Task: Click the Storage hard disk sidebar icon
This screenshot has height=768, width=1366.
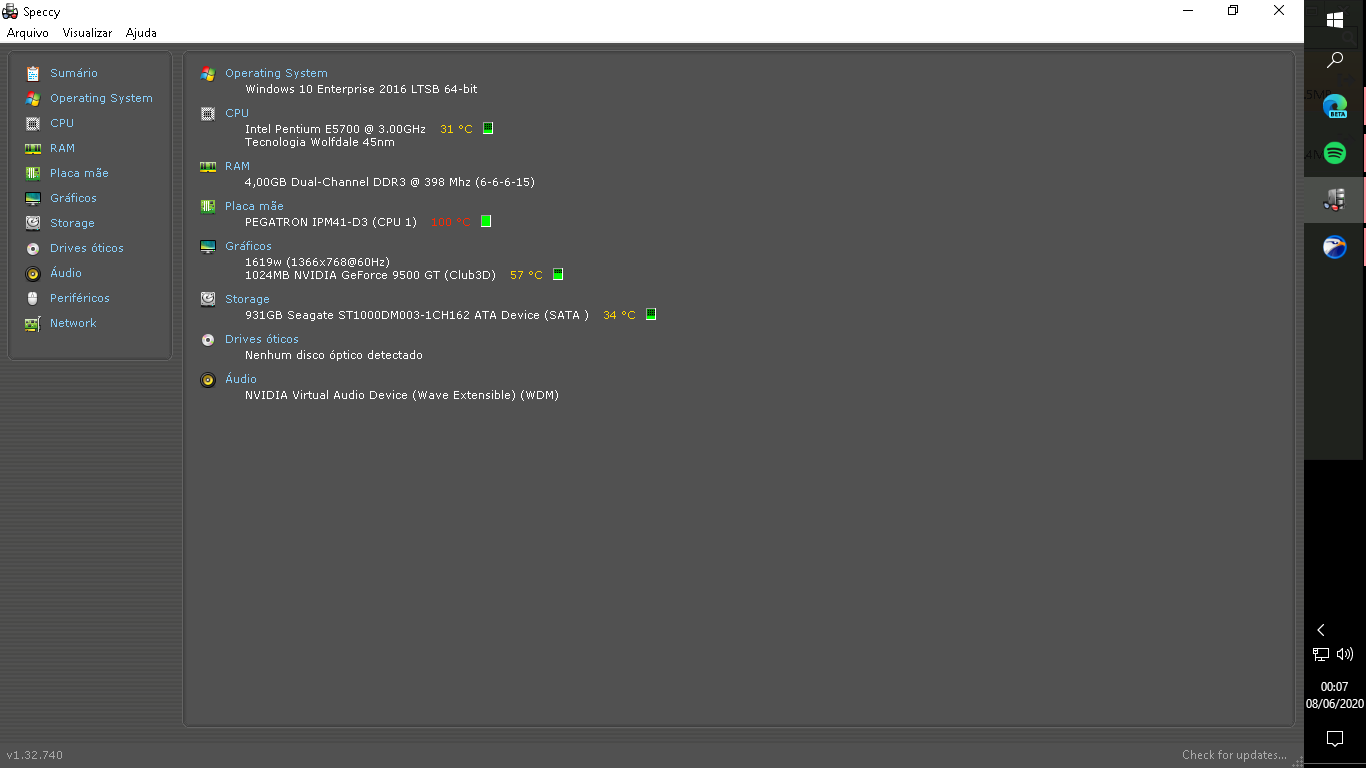Action: pyautogui.click(x=33, y=223)
